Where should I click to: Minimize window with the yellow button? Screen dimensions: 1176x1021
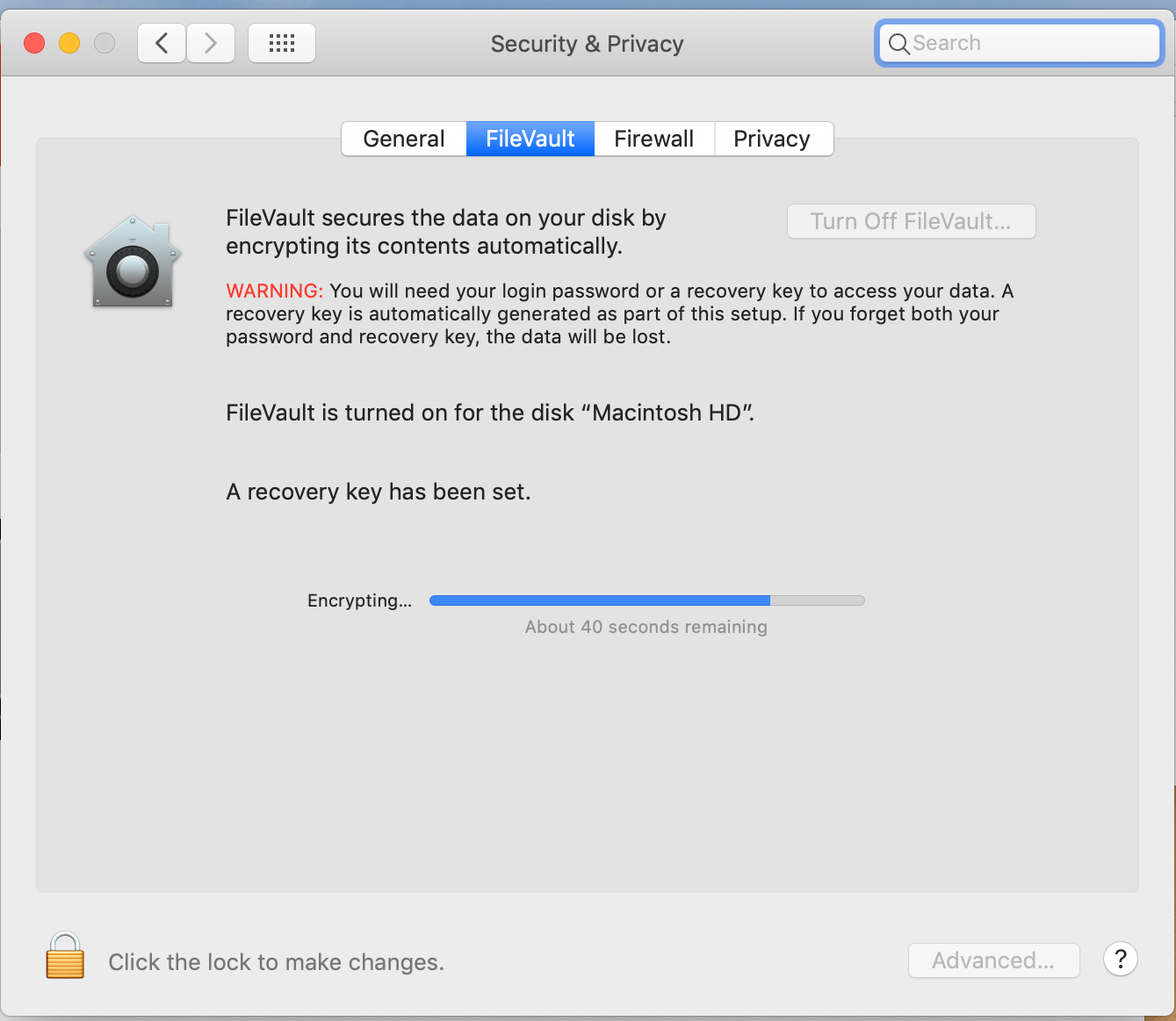click(69, 43)
